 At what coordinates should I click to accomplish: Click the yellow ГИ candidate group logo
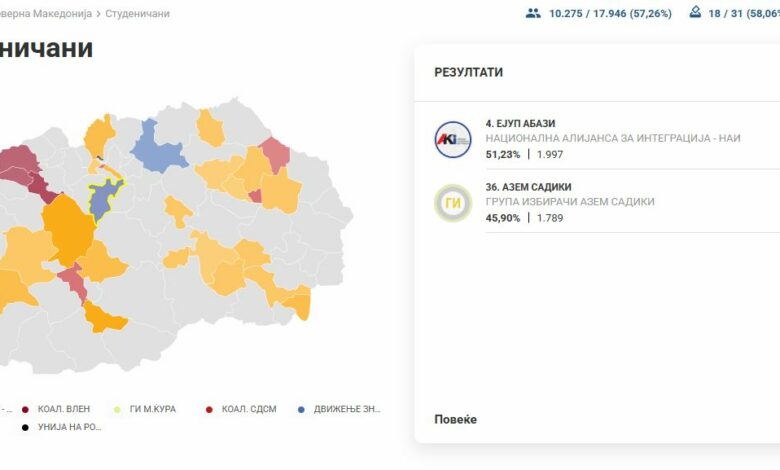coord(452,203)
